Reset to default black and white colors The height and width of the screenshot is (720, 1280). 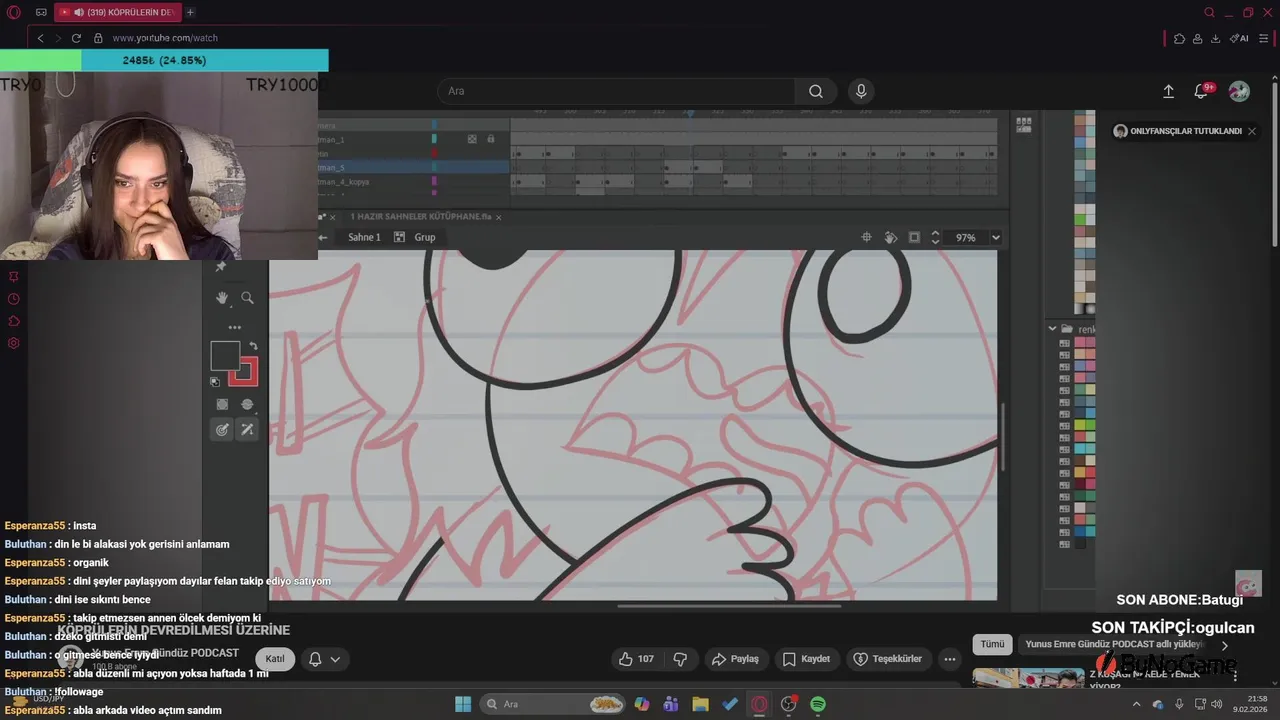tap(215, 381)
